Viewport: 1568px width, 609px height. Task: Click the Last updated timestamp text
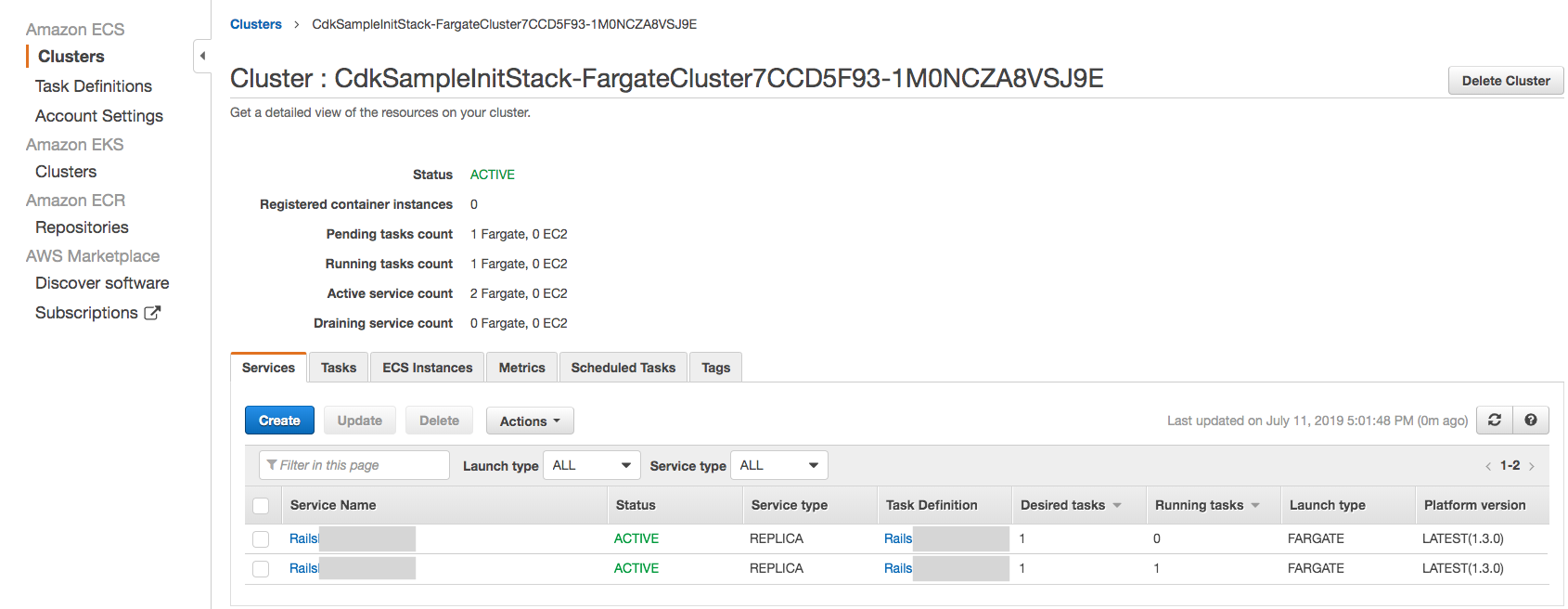coord(1317,421)
